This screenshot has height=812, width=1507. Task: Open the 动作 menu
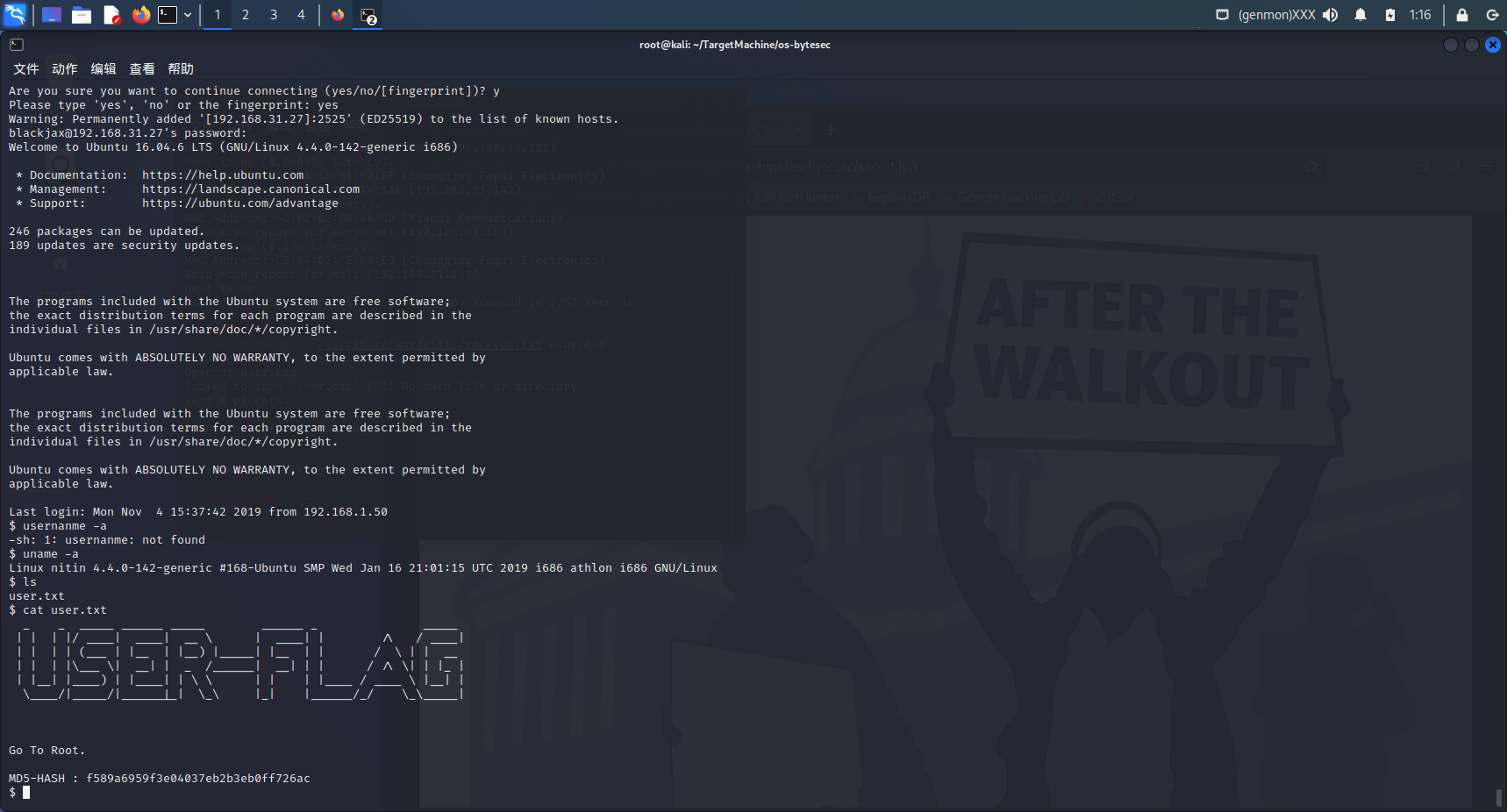[65, 69]
